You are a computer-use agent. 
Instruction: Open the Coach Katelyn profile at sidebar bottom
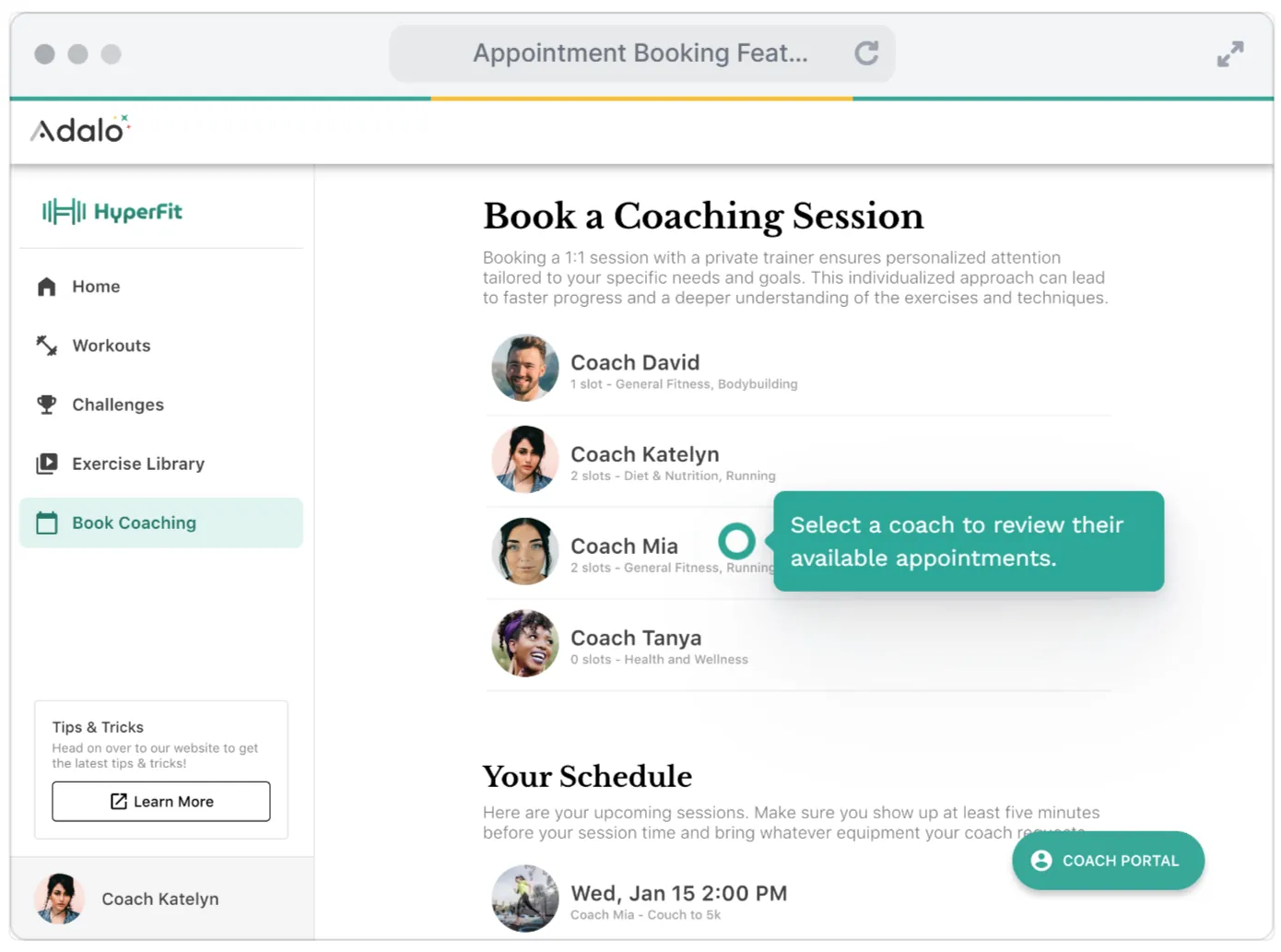160,899
